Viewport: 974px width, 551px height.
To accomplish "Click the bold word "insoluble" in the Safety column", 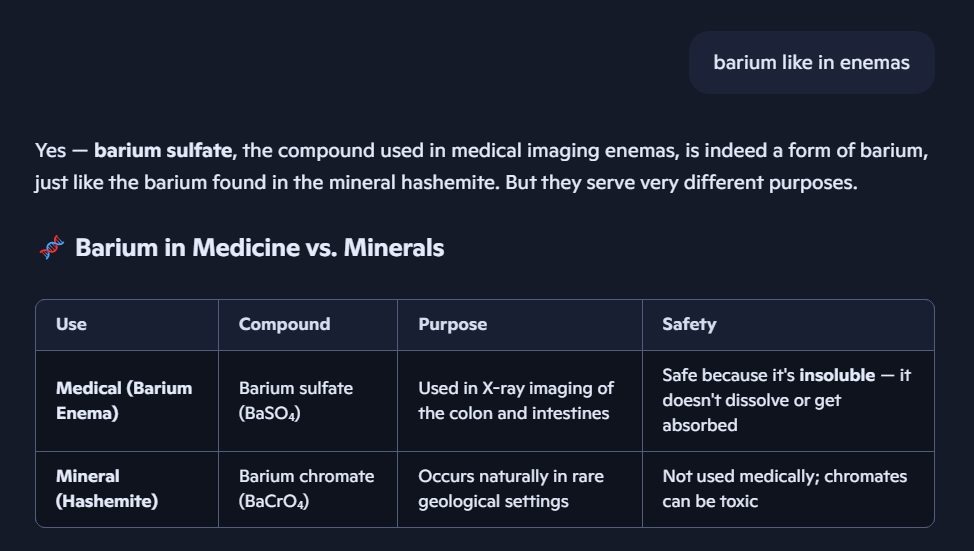I will [838, 376].
